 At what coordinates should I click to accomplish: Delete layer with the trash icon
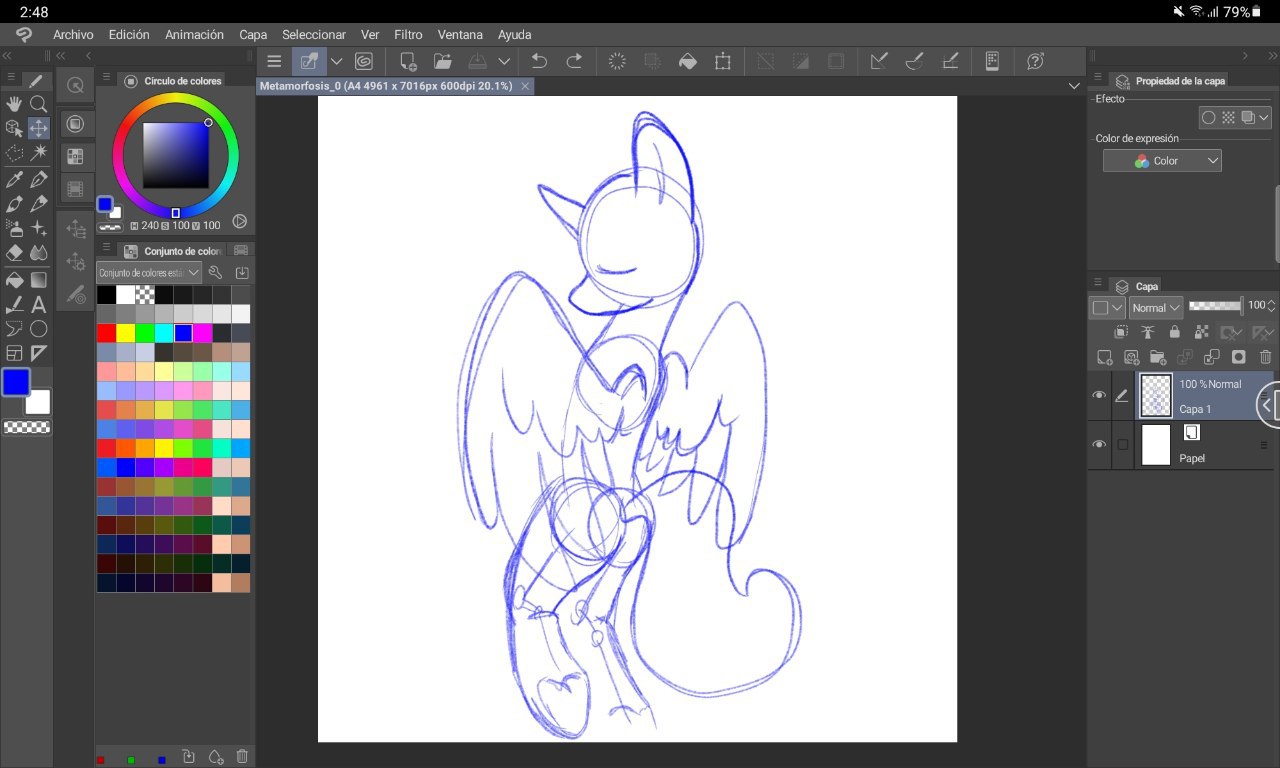click(1266, 357)
